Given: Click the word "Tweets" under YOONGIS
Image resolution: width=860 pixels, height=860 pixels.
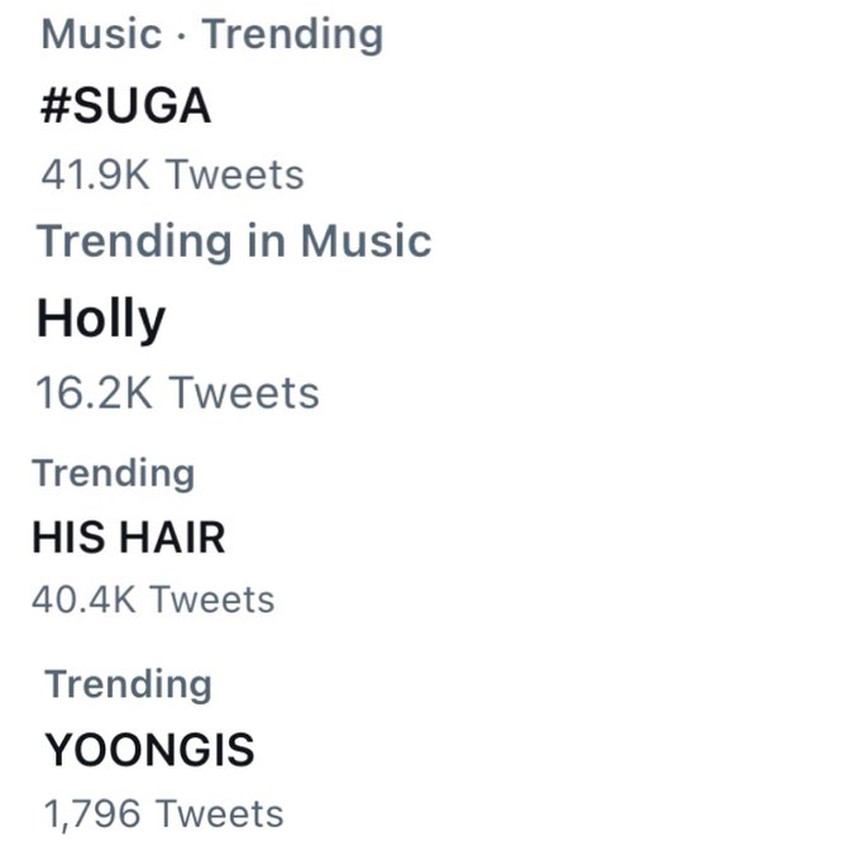Looking at the screenshot, I should (221, 813).
